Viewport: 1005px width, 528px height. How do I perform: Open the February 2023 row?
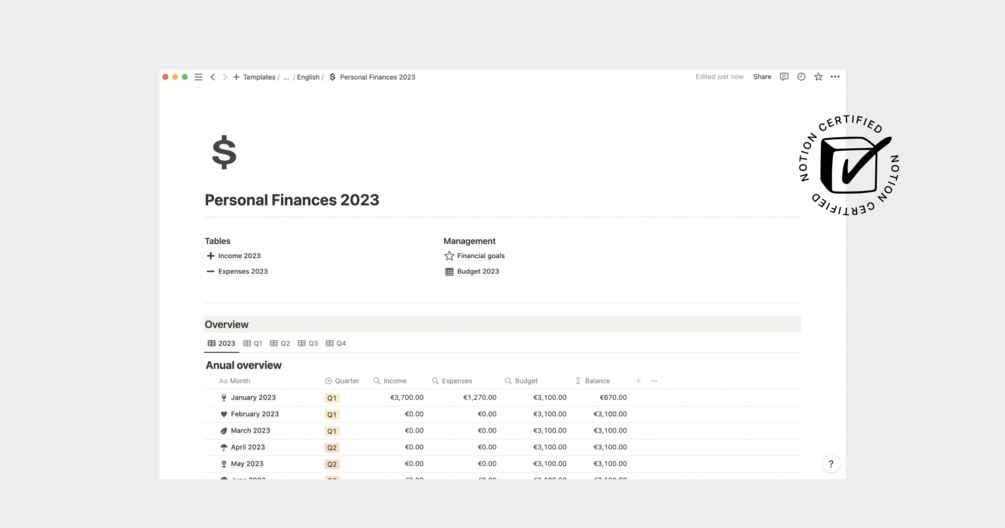(x=254, y=414)
